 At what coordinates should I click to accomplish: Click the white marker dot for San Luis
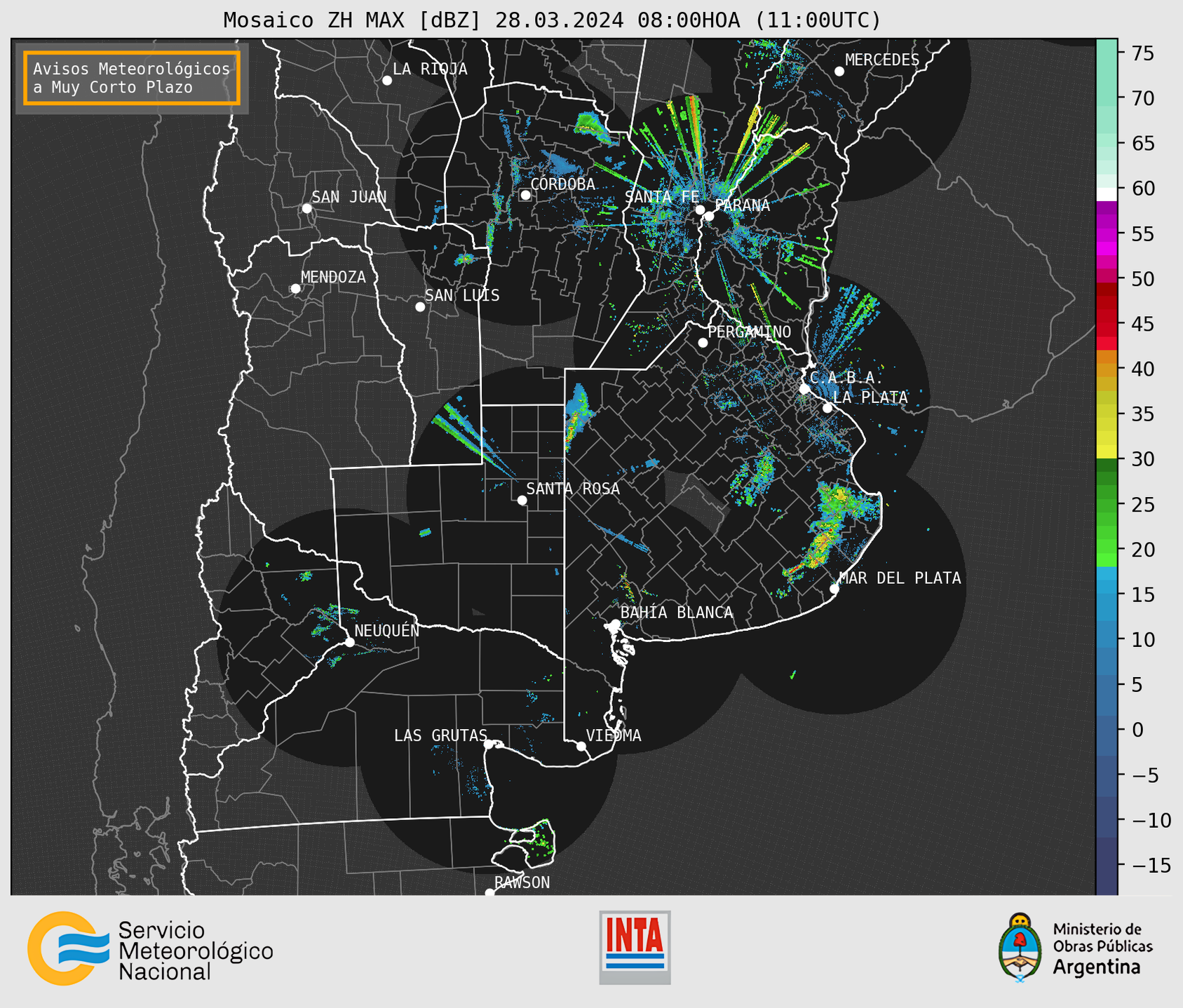pos(420,307)
